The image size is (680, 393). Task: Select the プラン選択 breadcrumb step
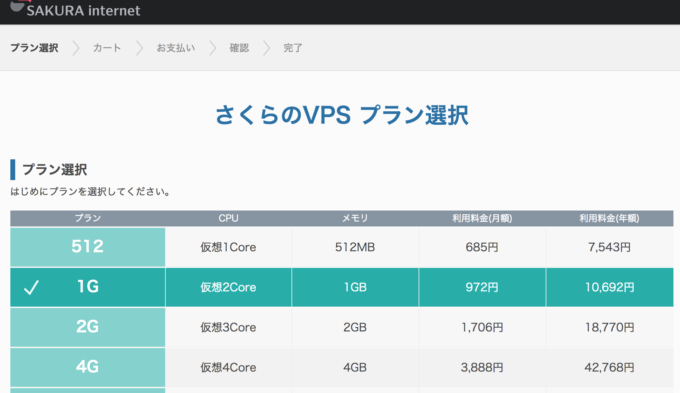[x=34, y=48]
